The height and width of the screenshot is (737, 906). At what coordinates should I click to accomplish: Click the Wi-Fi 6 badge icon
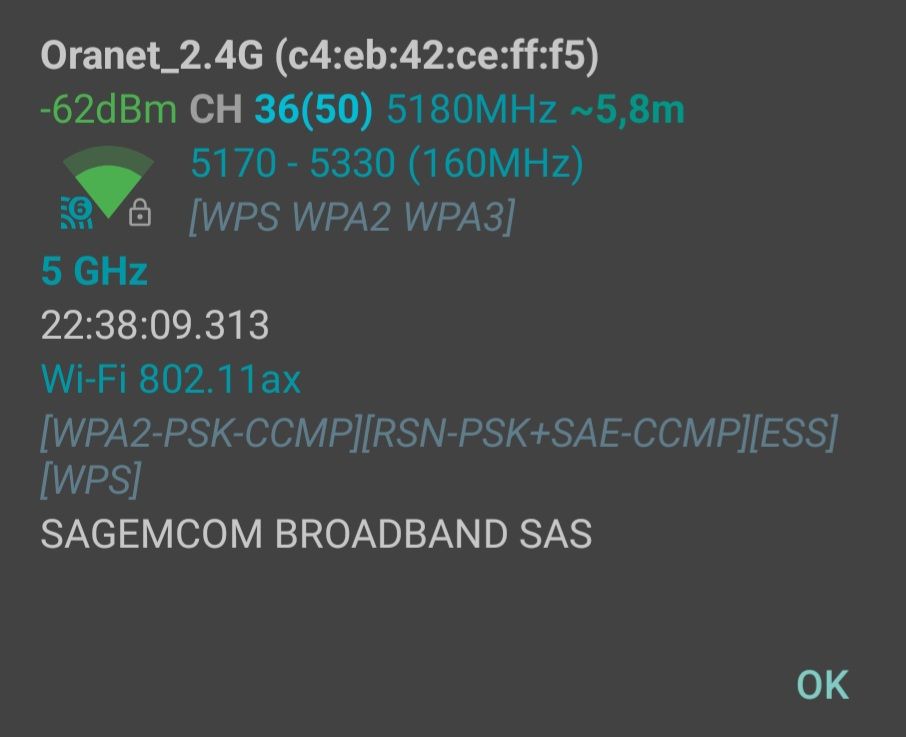pyautogui.click(x=77, y=213)
